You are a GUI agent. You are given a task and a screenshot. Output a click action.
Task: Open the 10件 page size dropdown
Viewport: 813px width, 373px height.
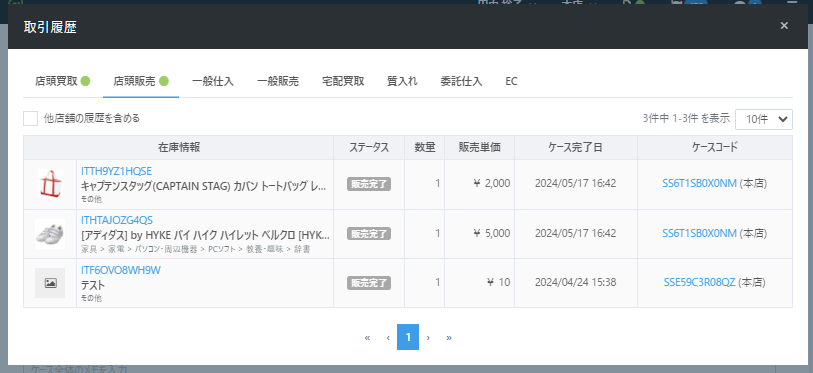(x=764, y=119)
